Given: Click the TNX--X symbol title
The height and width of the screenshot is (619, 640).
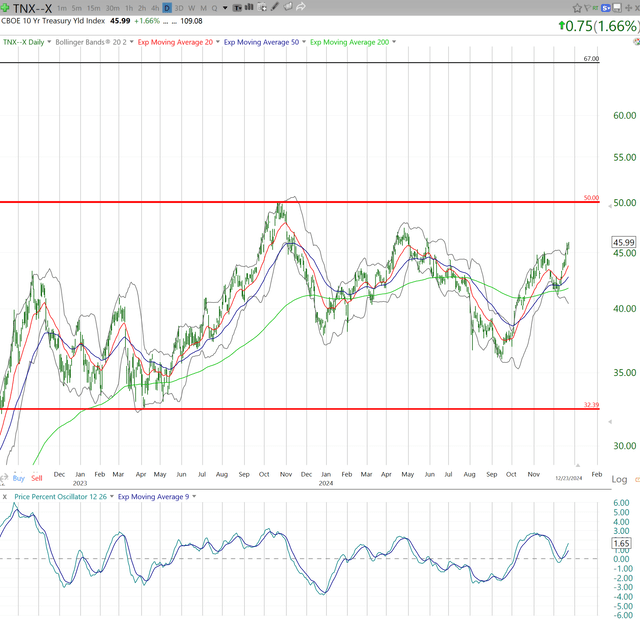Looking at the screenshot, I should tap(32, 8).
